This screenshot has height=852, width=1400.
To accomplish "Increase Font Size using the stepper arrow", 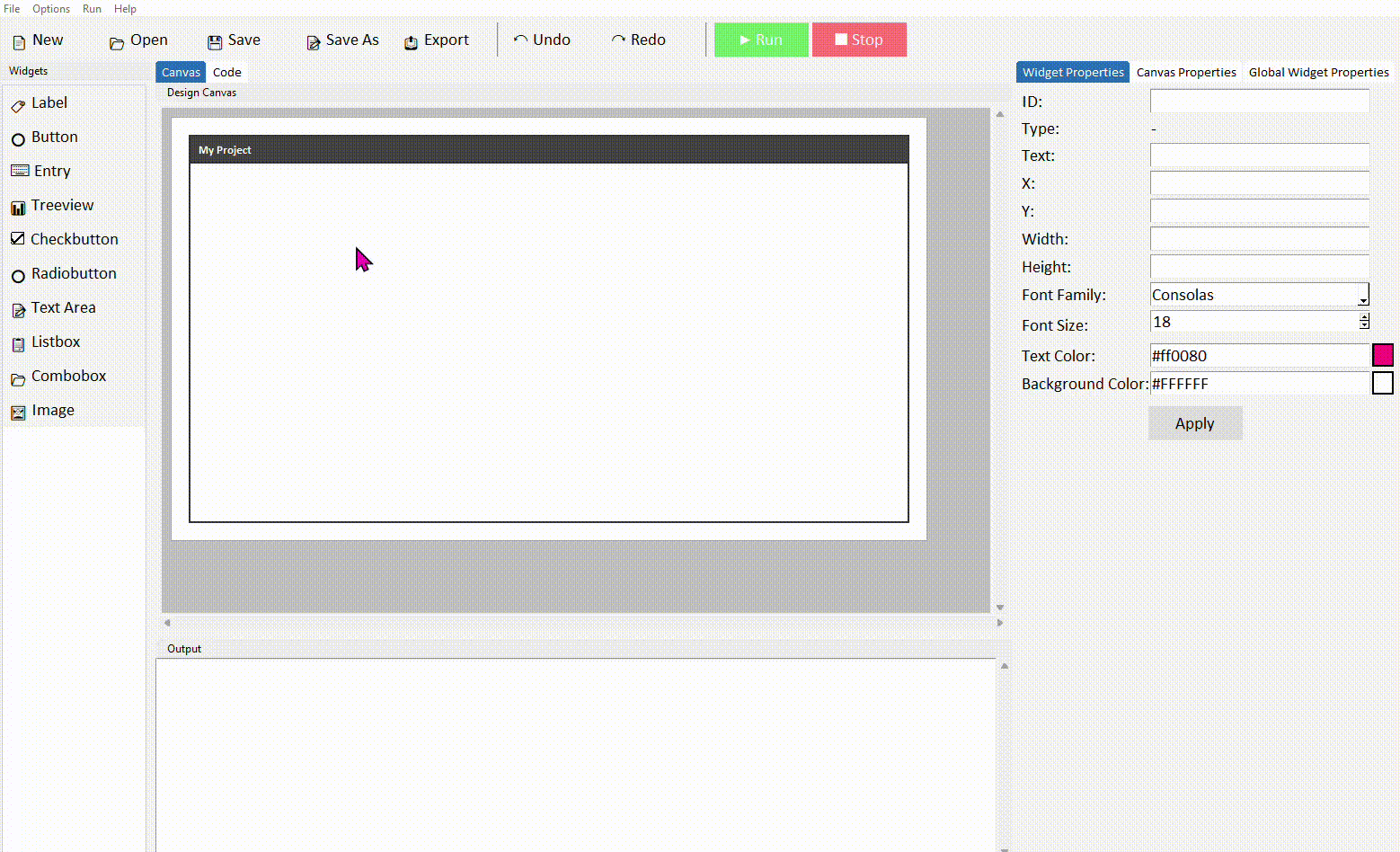I will pos(1364,316).
